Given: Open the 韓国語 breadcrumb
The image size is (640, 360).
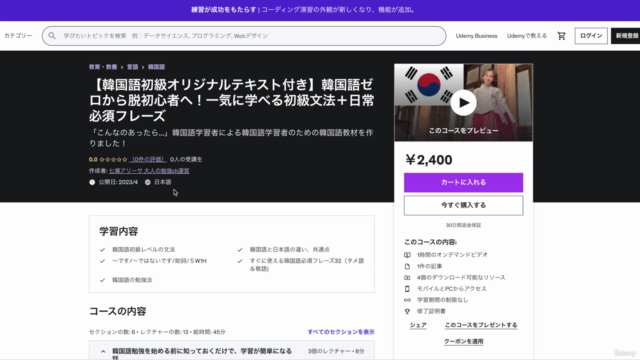Looking at the screenshot, I should tap(156, 67).
